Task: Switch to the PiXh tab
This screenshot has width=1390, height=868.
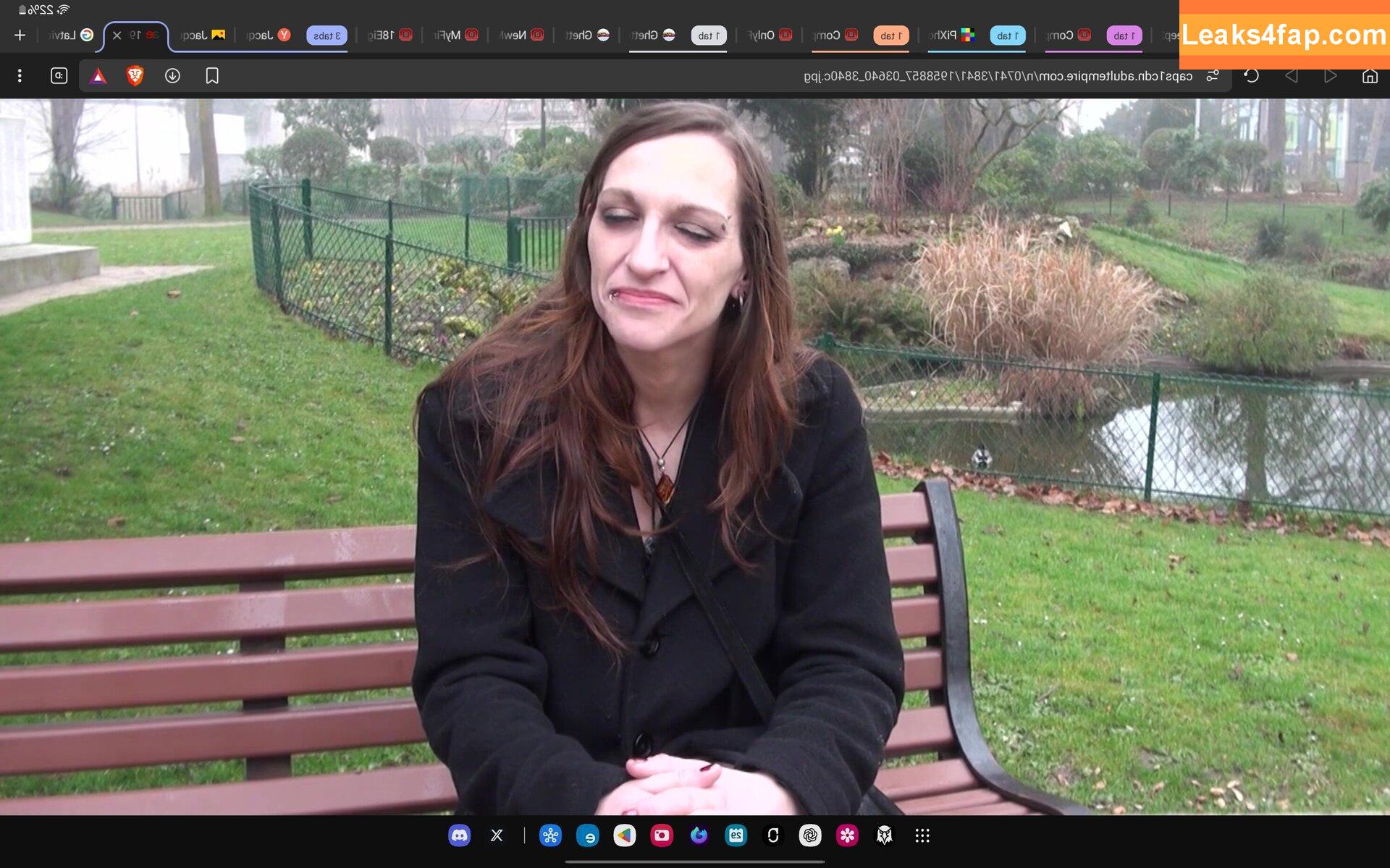Action: (952, 35)
